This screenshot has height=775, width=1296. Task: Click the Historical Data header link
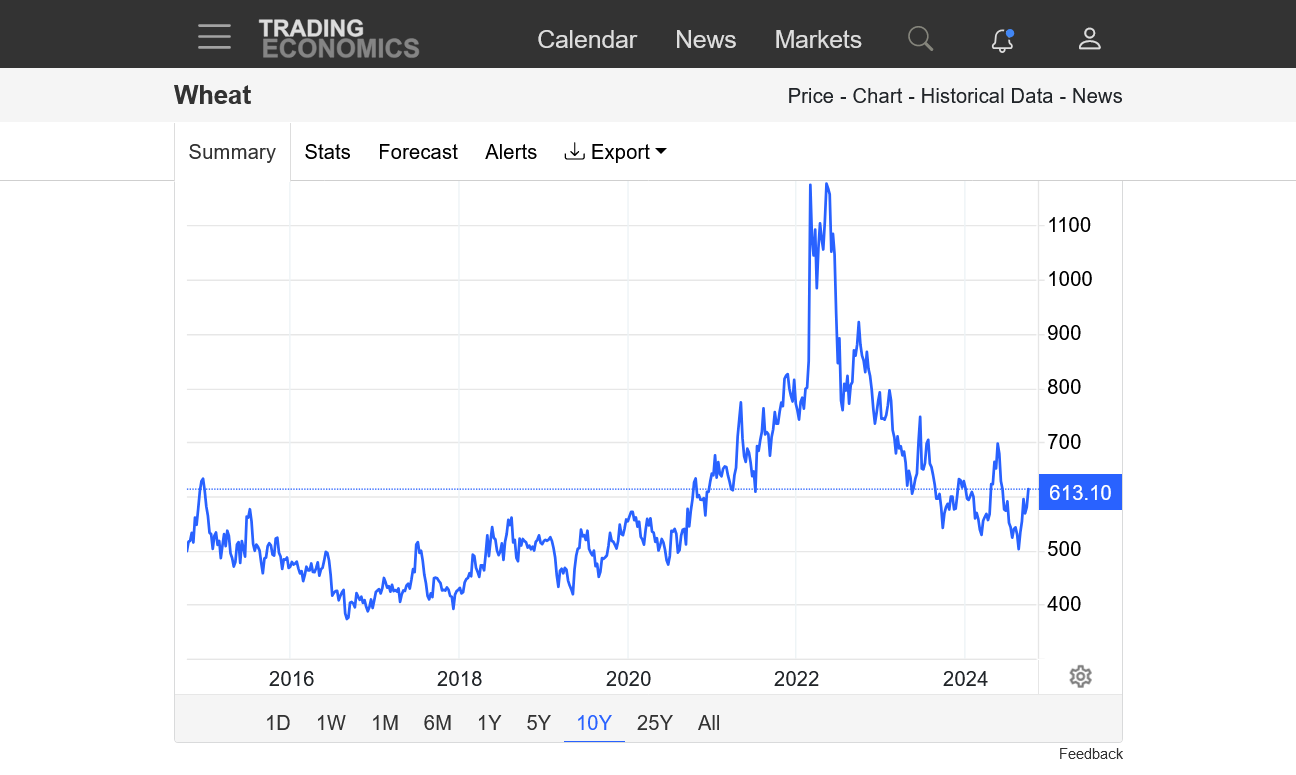(987, 96)
